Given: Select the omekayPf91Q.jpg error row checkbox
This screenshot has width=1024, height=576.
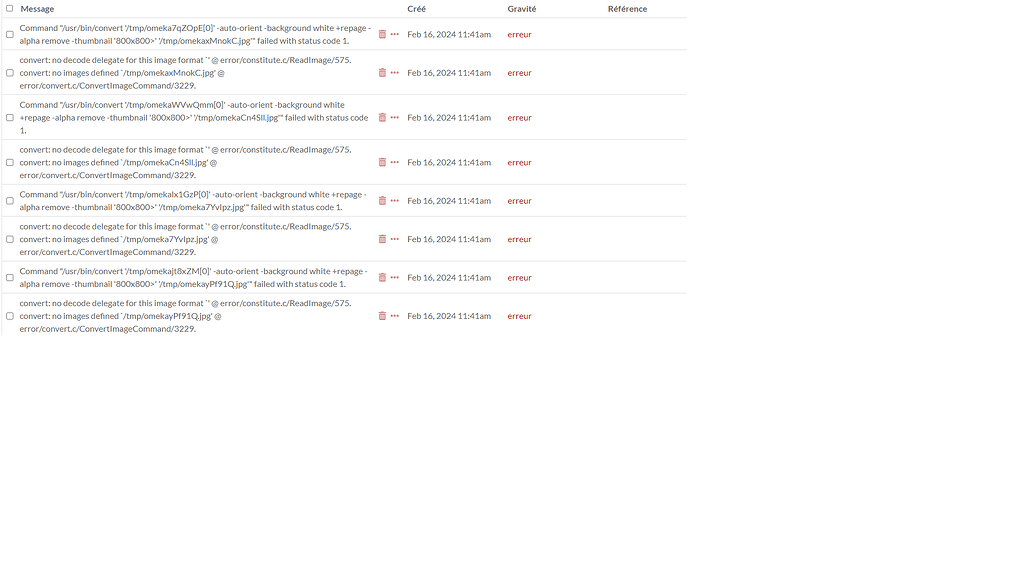Looking at the screenshot, I should click(10, 316).
